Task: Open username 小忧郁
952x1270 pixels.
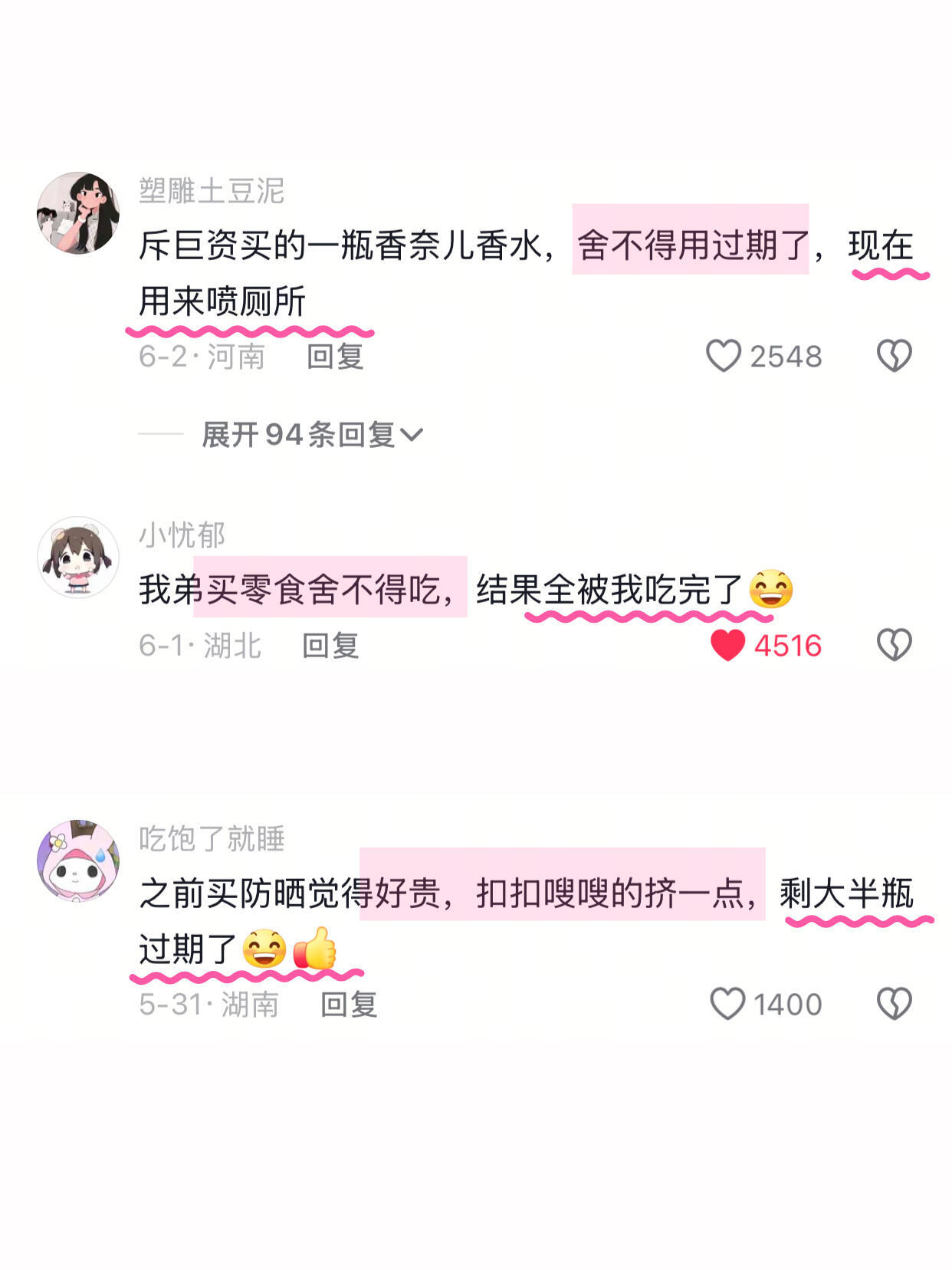Action: 182,535
